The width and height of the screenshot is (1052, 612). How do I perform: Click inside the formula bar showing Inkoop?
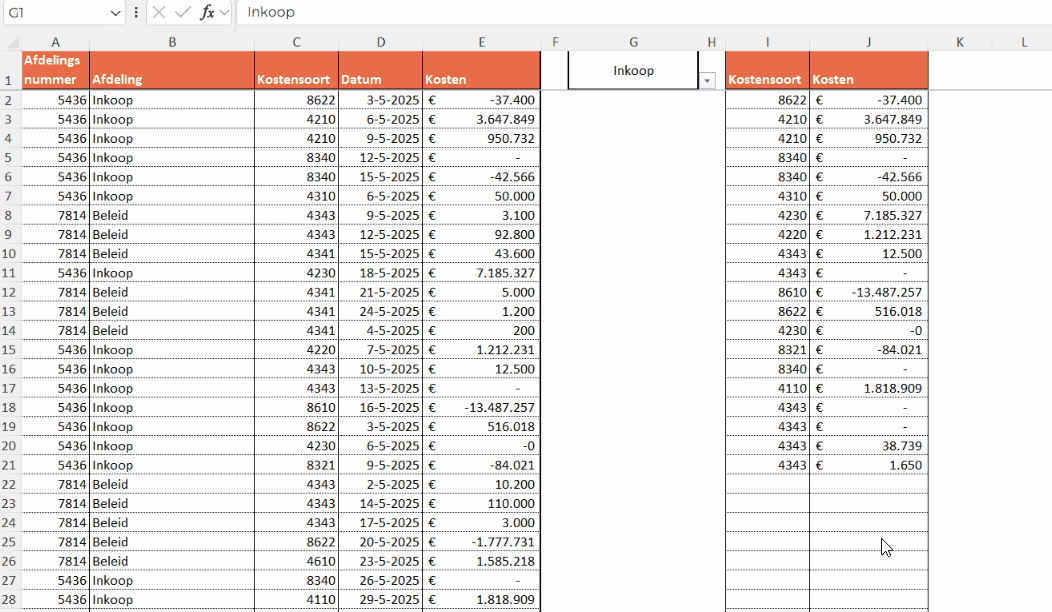click(400, 12)
